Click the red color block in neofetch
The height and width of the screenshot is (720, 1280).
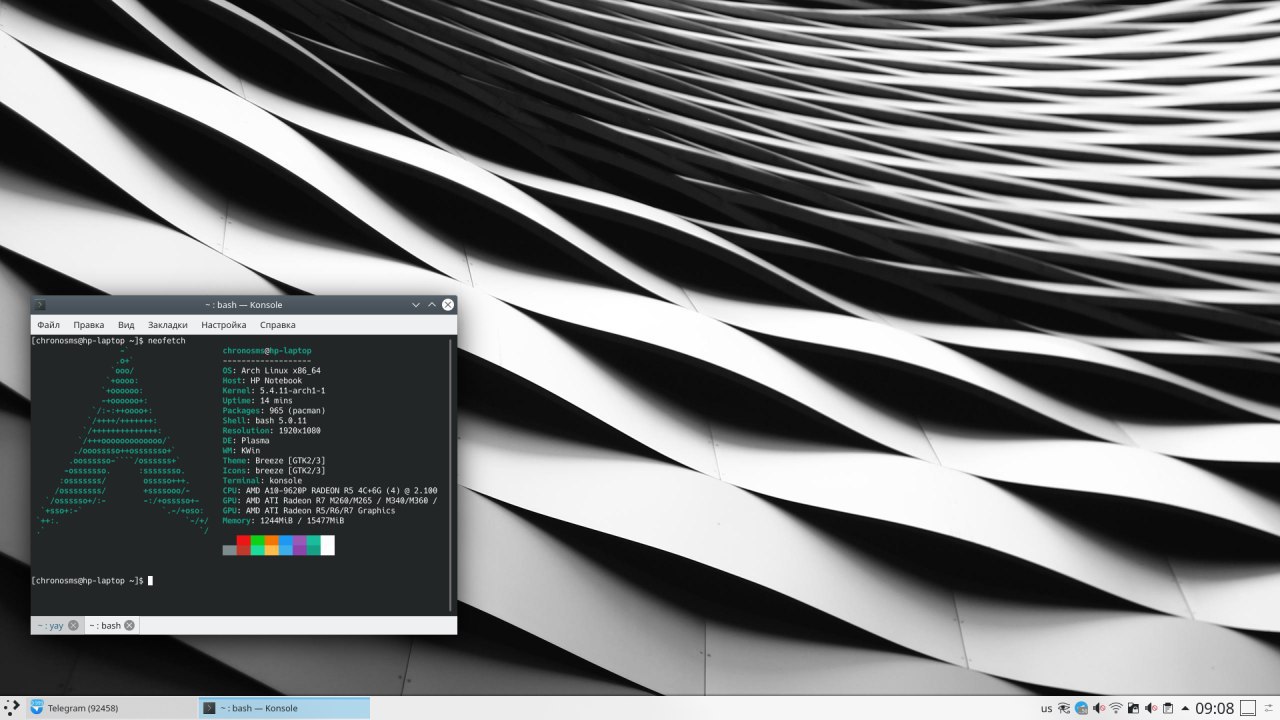(244, 545)
